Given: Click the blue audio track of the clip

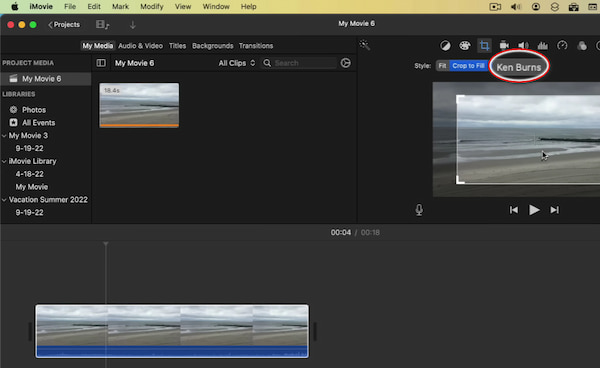Looking at the screenshot, I should pyautogui.click(x=172, y=352).
